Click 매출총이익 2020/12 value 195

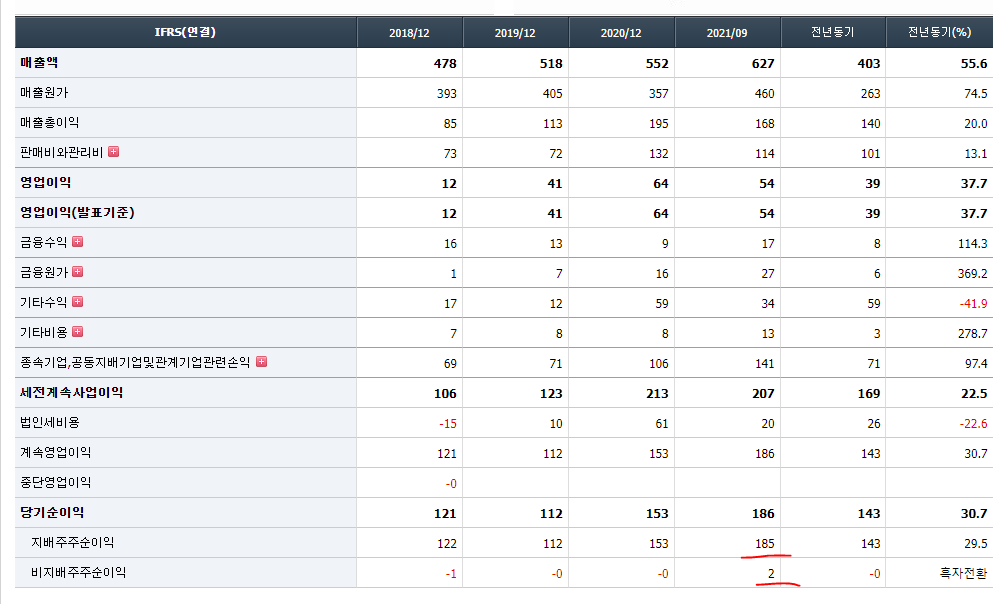click(x=659, y=123)
